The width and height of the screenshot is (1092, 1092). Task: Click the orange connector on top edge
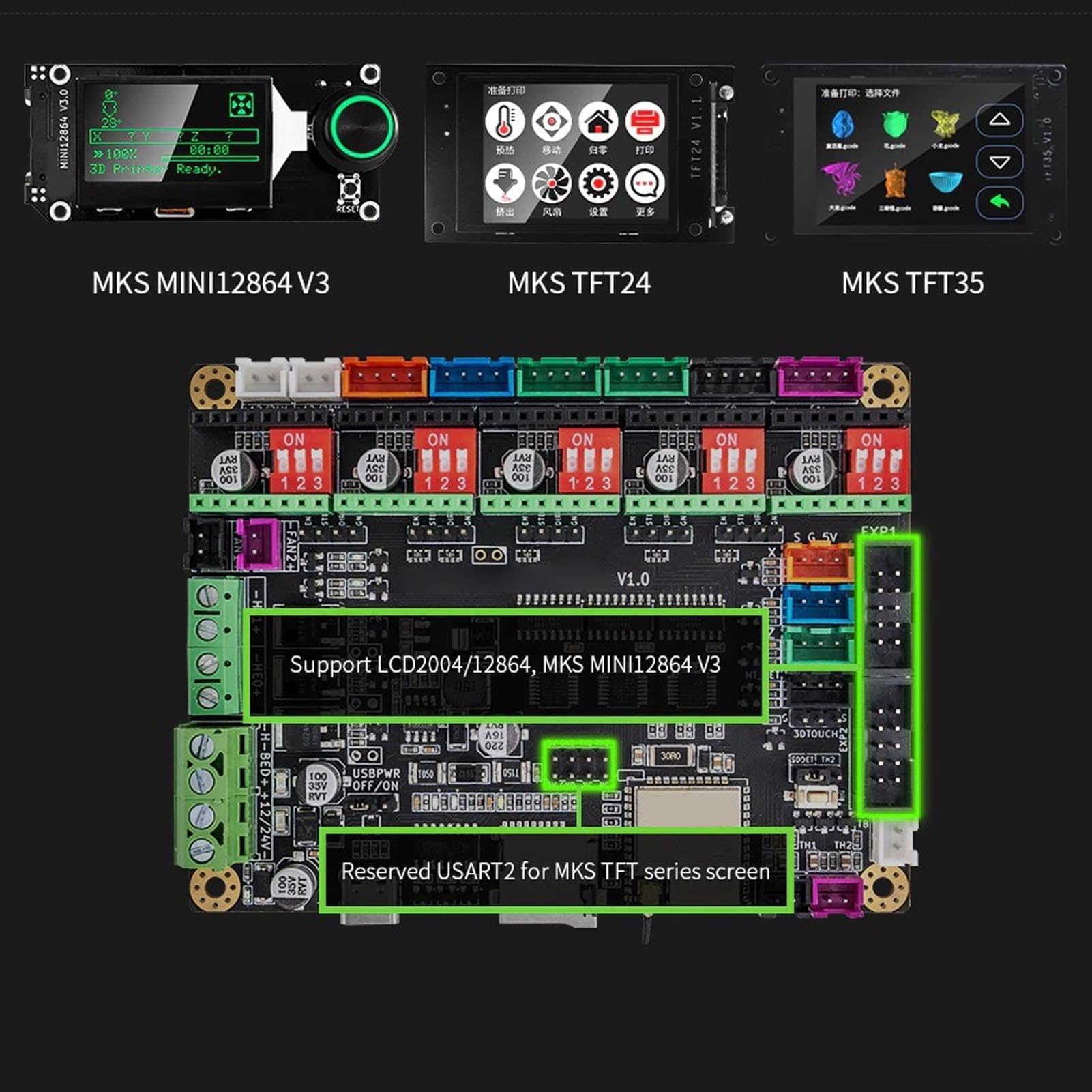[385, 377]
